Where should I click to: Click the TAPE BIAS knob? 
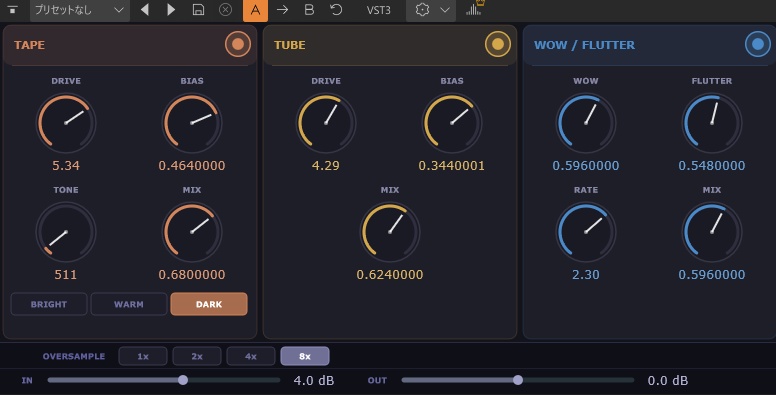coord(192,123)
